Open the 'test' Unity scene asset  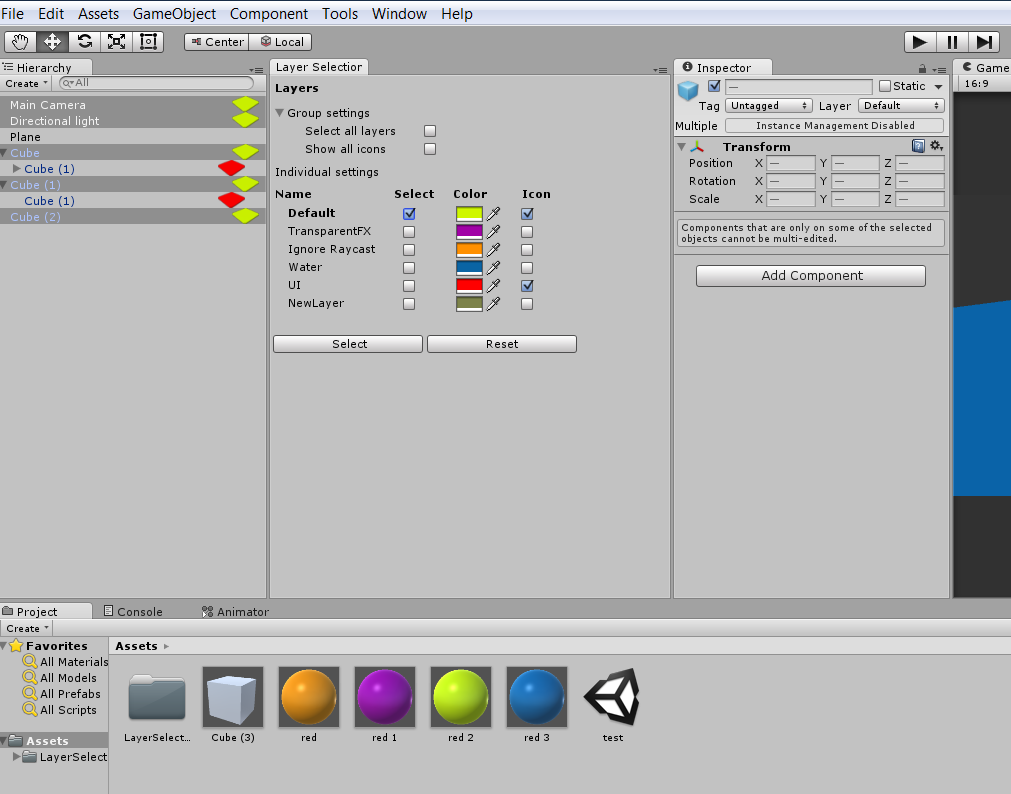click(613, 697)
